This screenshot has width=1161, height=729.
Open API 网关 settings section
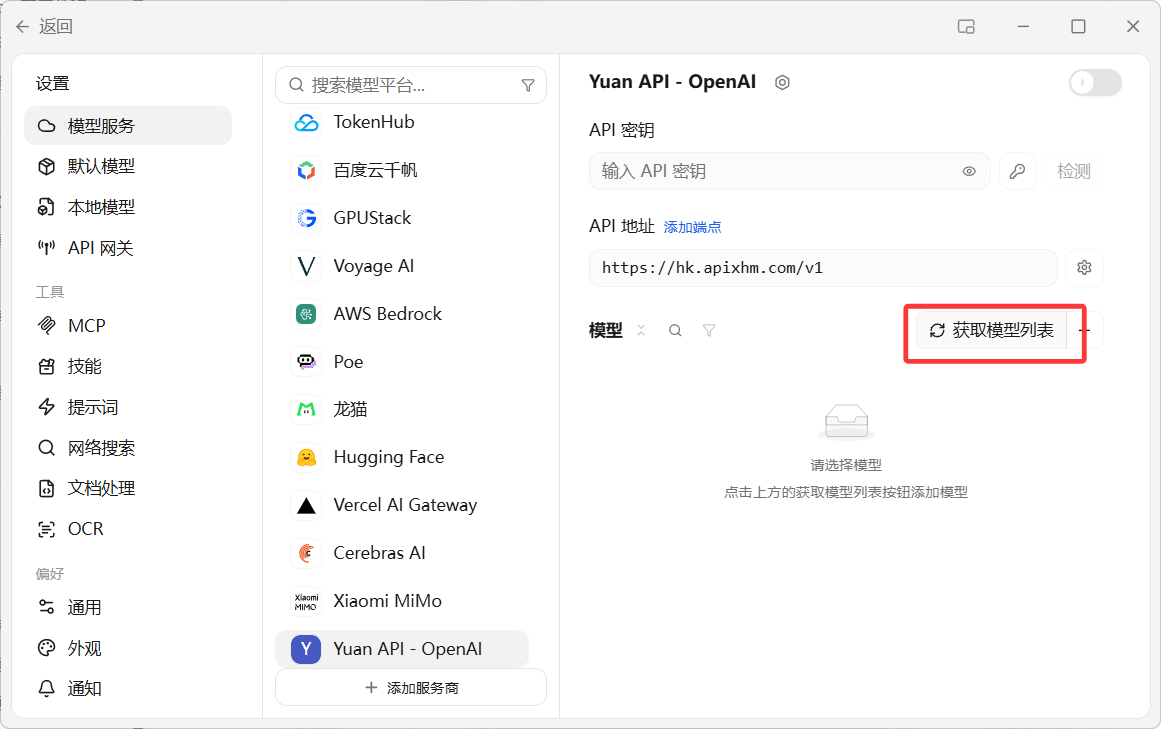point(128,248)
